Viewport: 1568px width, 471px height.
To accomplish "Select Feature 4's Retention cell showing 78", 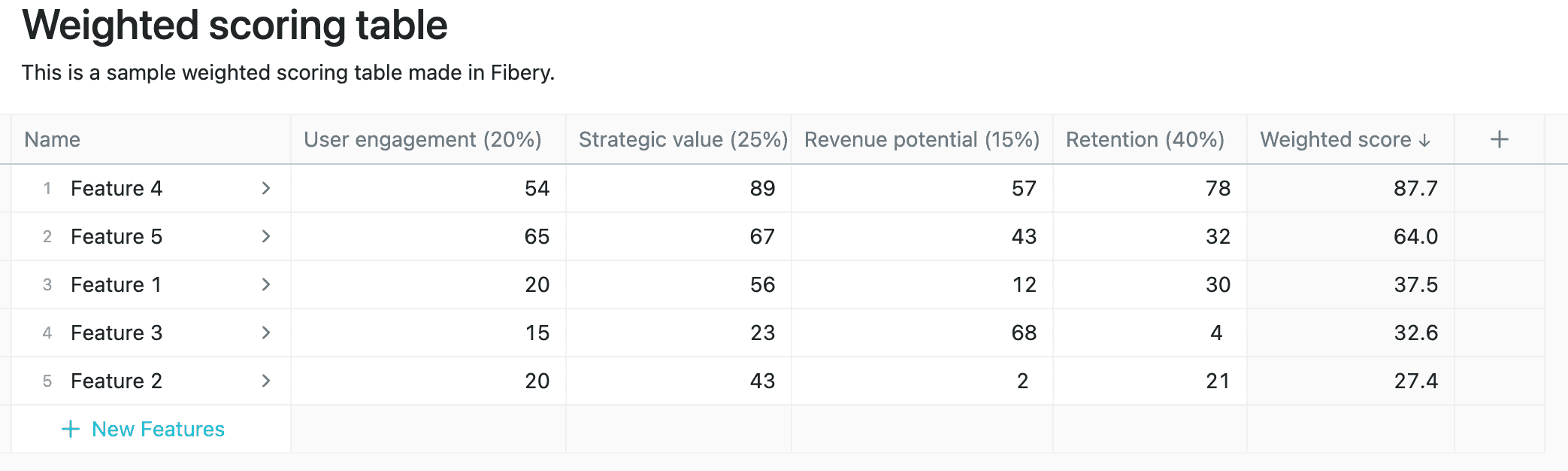I will click(x=1150, y=189).
